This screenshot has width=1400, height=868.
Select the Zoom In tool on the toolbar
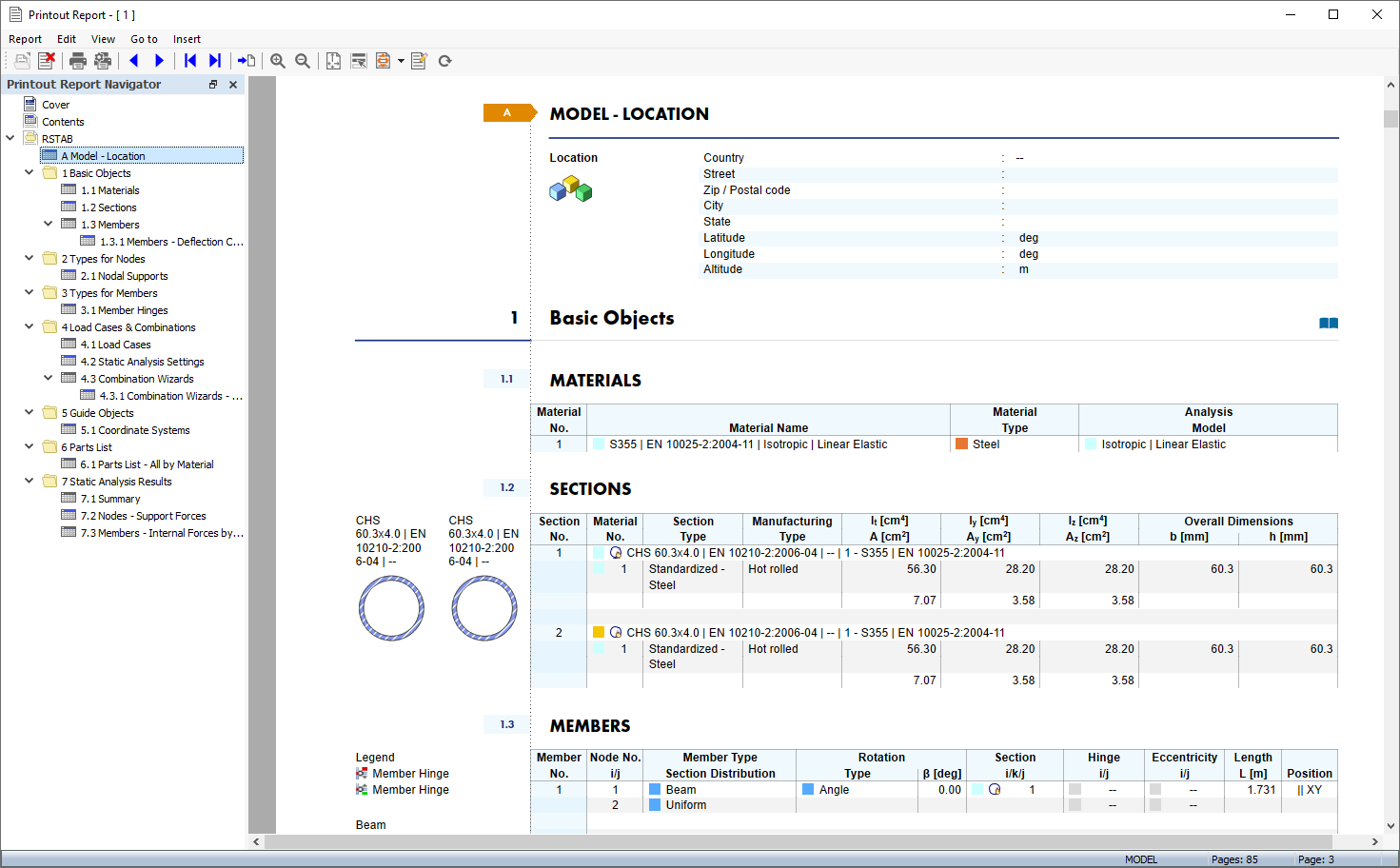pyautogui.click(x=277, y=60)
